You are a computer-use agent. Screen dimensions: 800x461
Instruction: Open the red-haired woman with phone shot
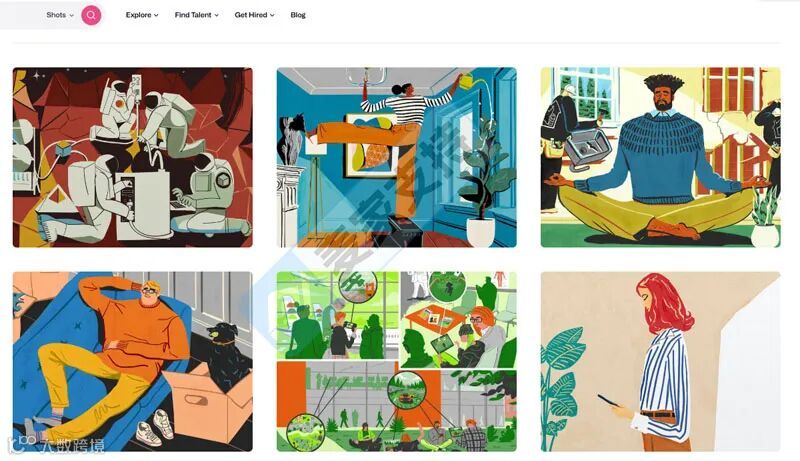(x=661, y=362)
